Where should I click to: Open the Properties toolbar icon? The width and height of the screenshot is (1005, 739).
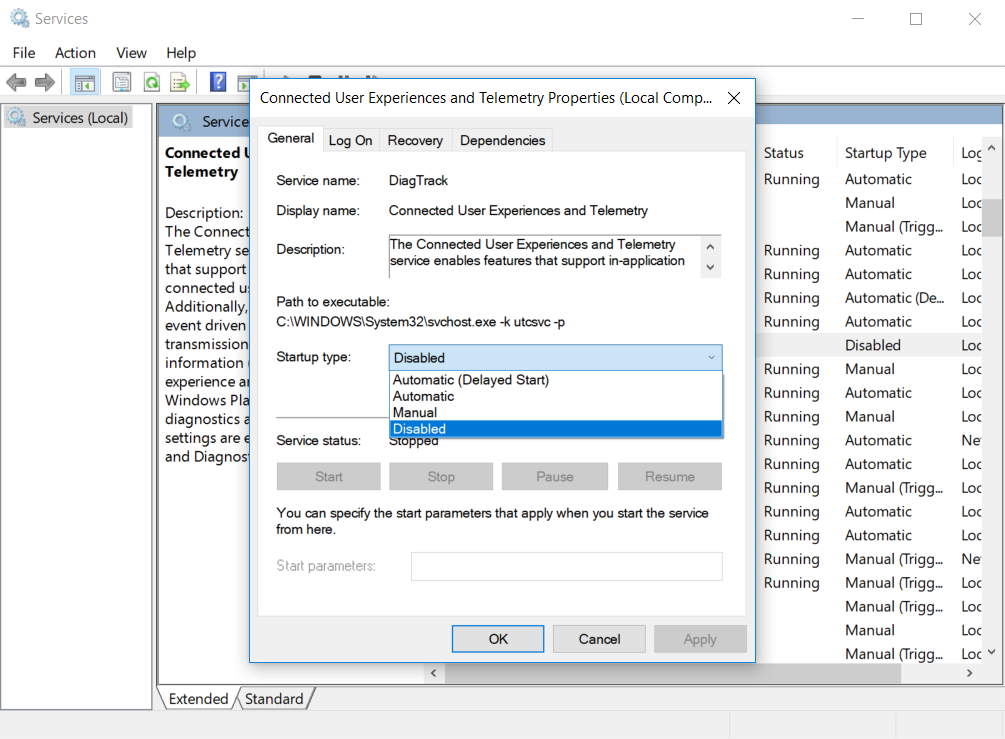pyautogui.click(x=122, y=82)
